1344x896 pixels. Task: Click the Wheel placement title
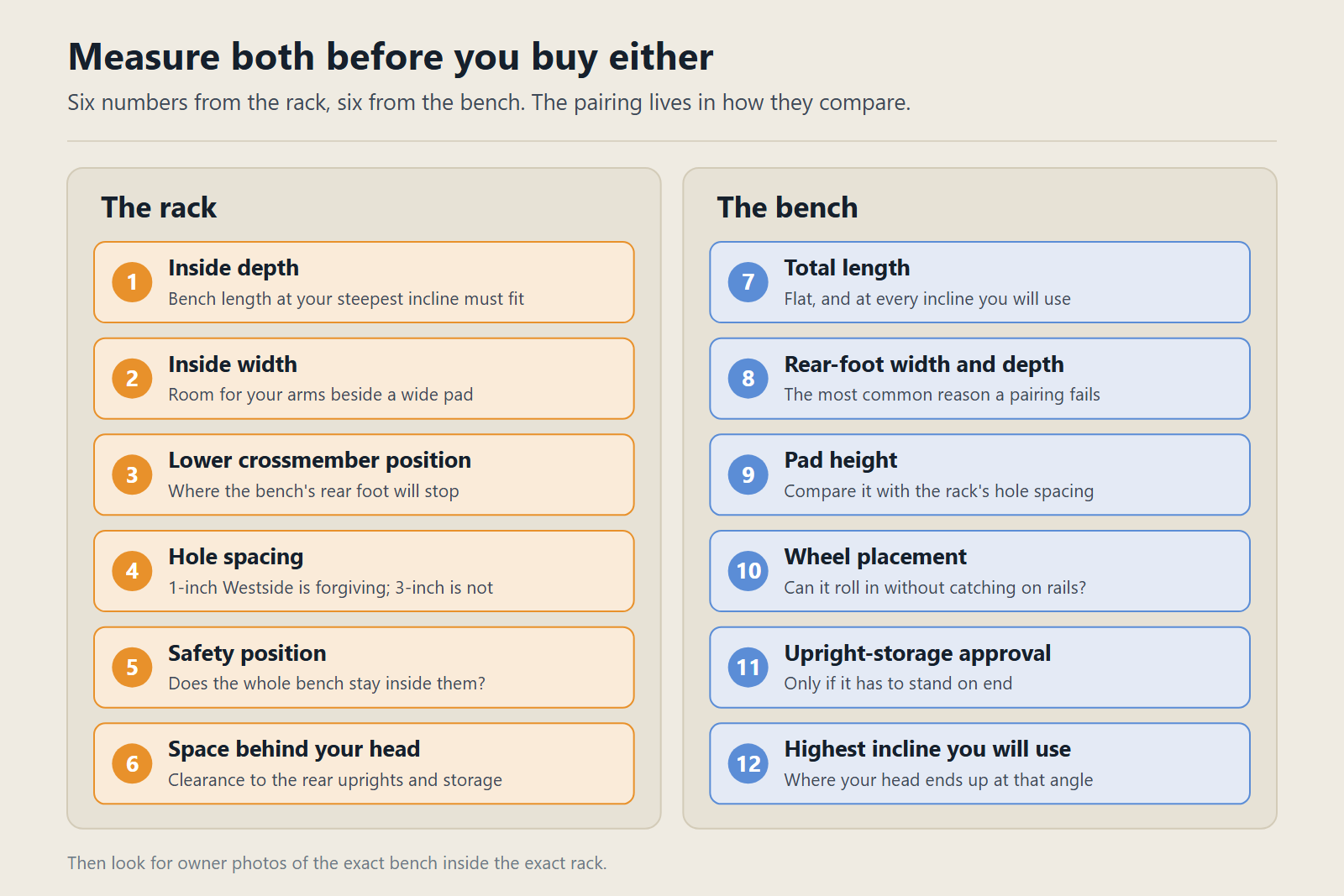pos(875,557)
